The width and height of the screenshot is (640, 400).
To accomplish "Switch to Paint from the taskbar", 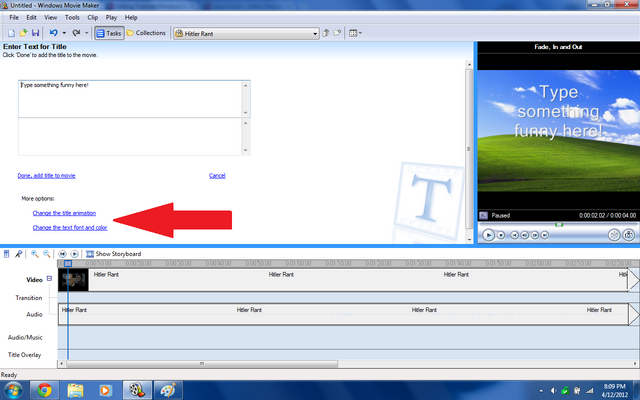I will [x=168, y=390].
